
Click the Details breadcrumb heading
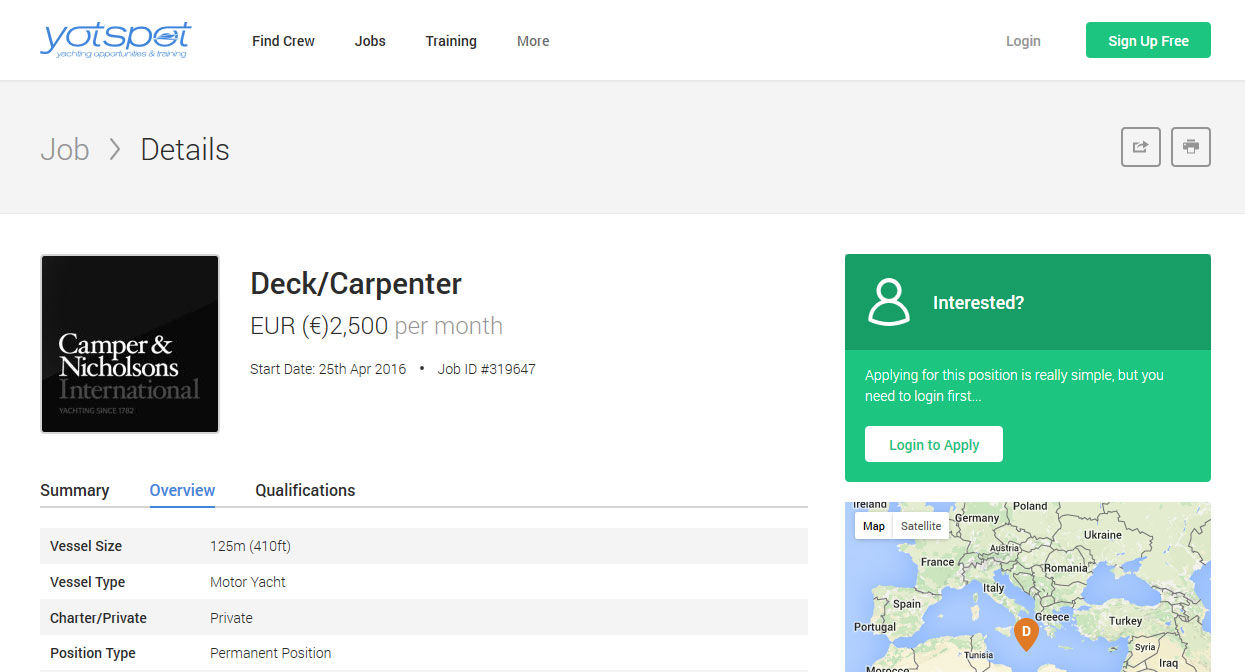click(185, 149)
